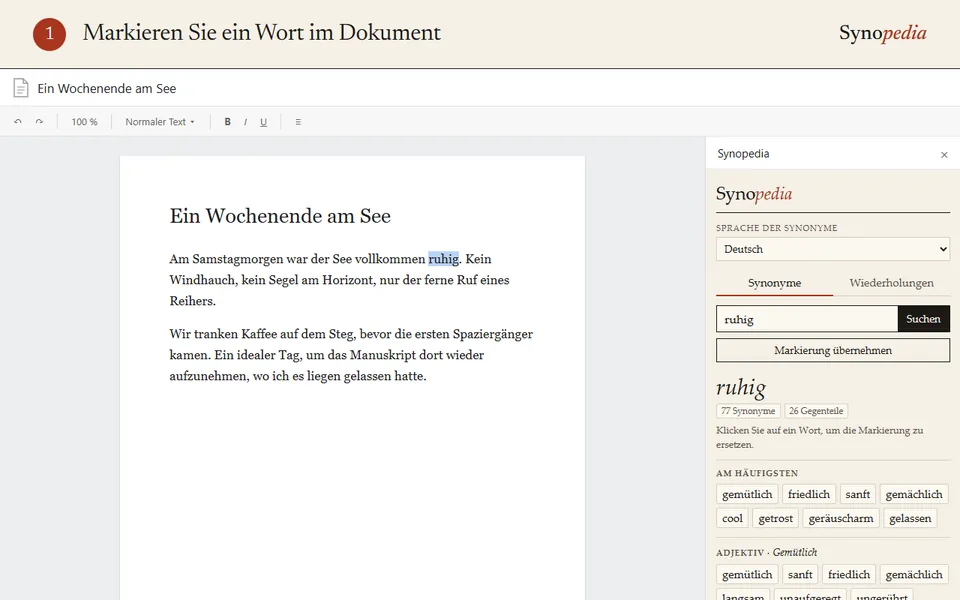Screen dimensions: 960x600
Task: Open the Normaler Text style dropdown
Action: click(160, 122)
